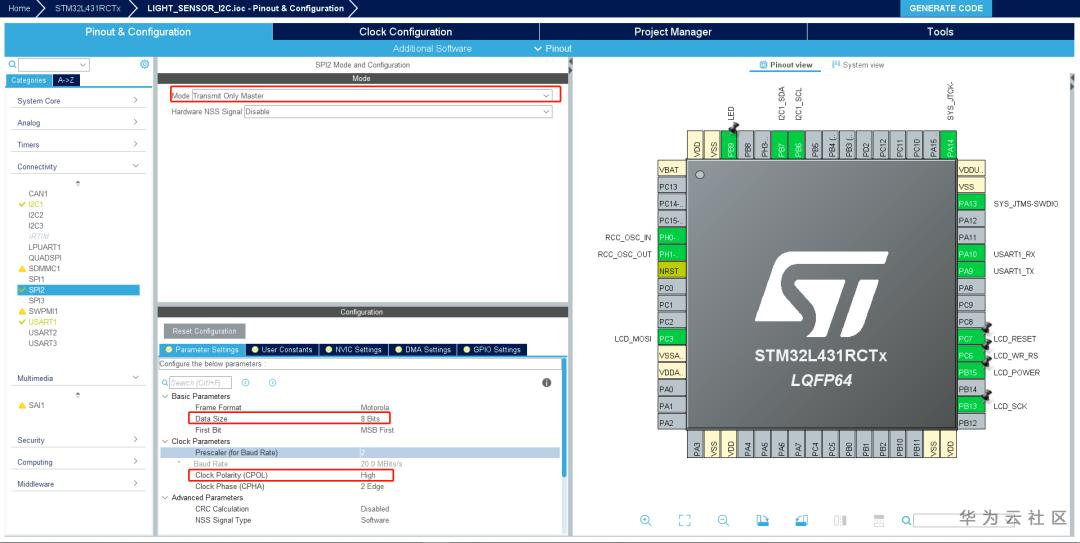Click the PC7 LCD_RESET pin
This screenshot has height=543, width=1080.
(x=971, y=338)
